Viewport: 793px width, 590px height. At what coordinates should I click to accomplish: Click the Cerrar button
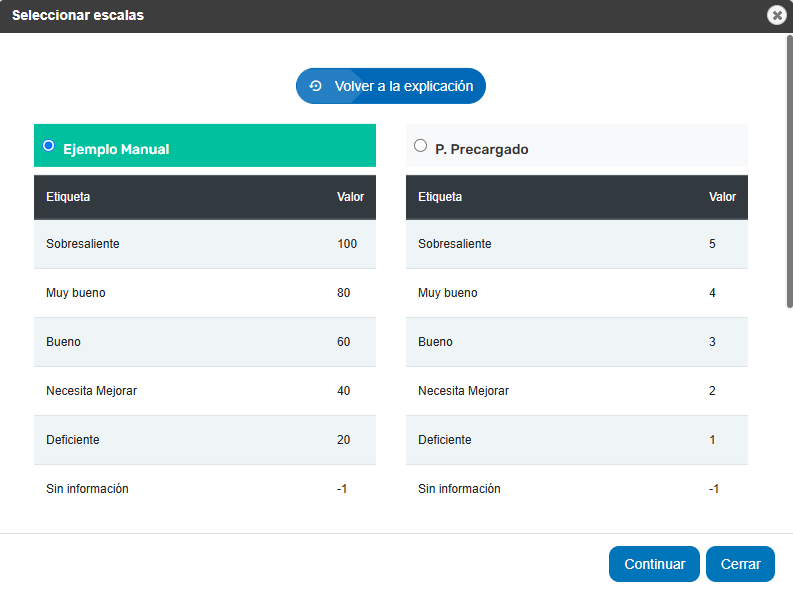740,564
